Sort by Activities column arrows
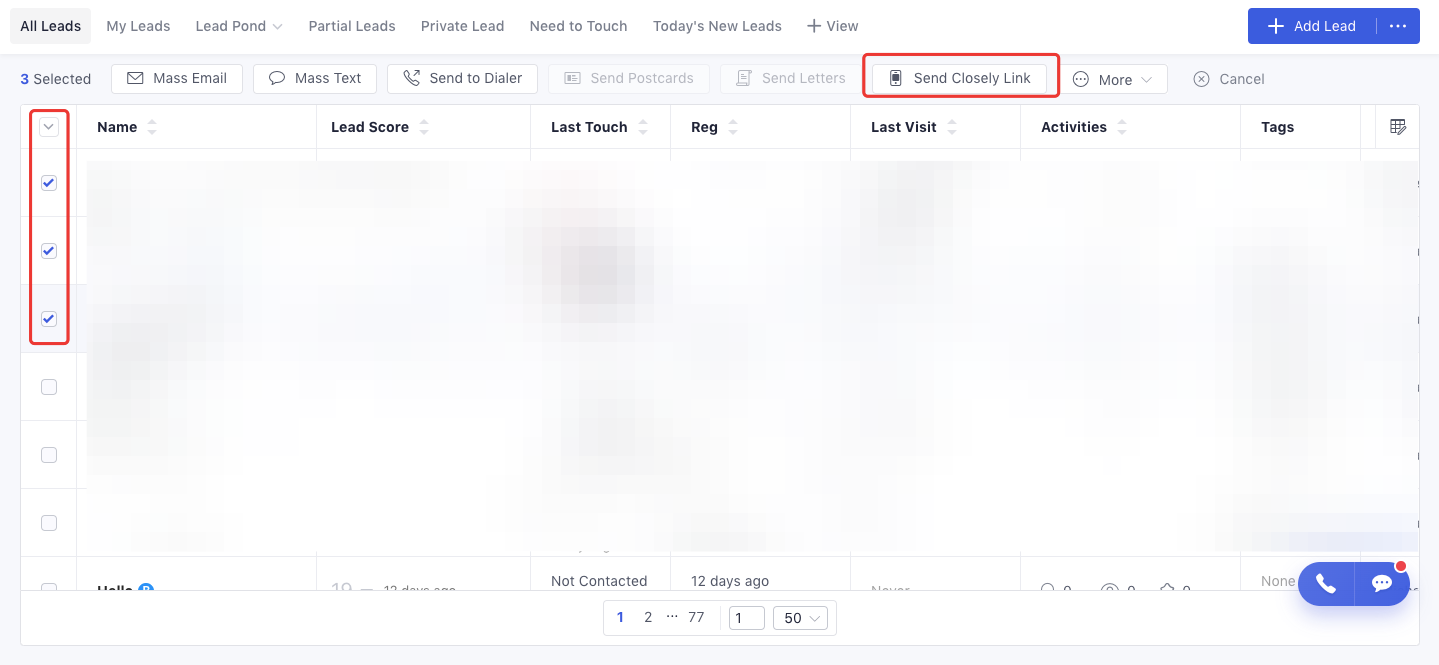The width and height of the screenshot is (1439, 665). point(1122,127)
